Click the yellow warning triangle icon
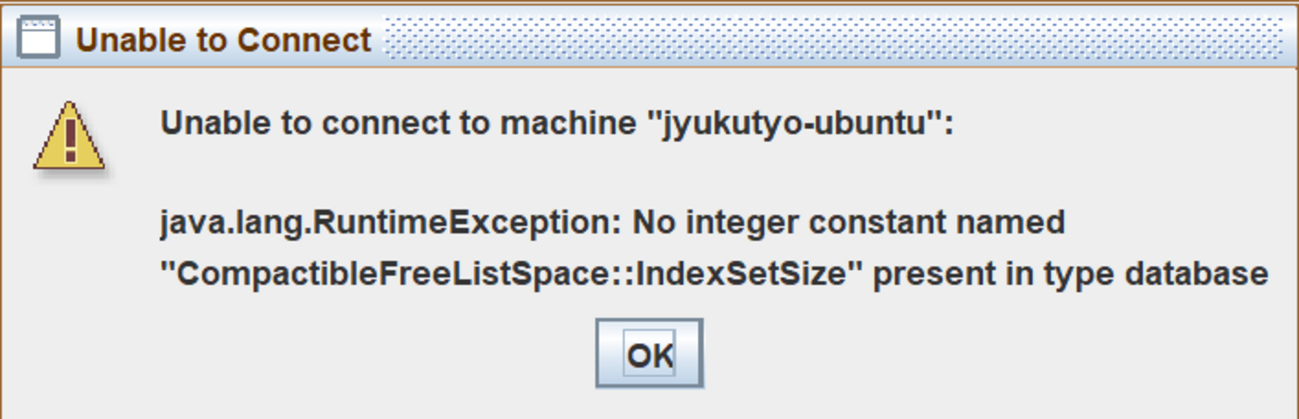 [x=69, y=136]
